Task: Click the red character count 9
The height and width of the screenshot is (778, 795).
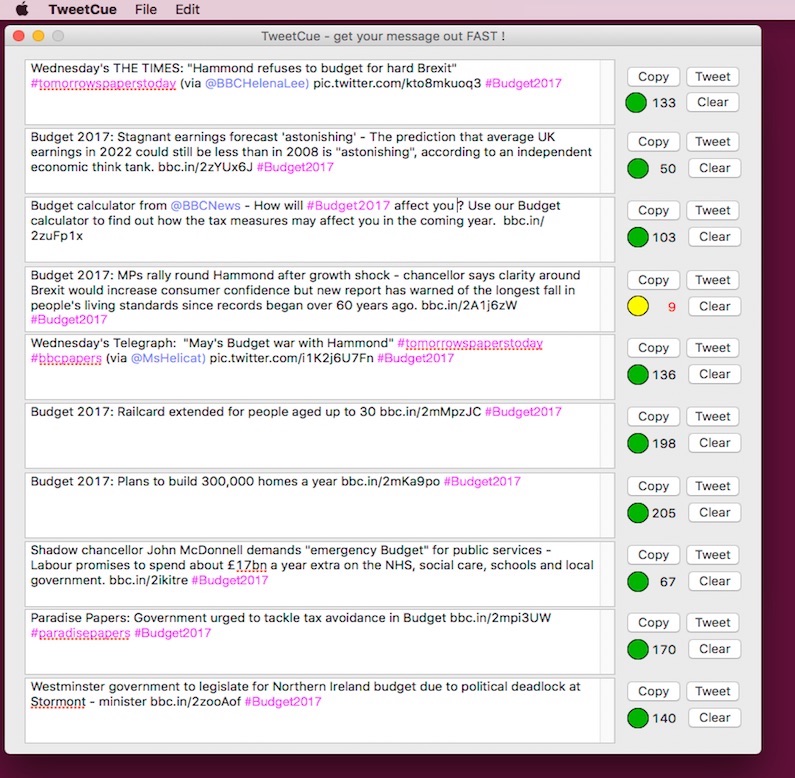Action: [672, 307]
